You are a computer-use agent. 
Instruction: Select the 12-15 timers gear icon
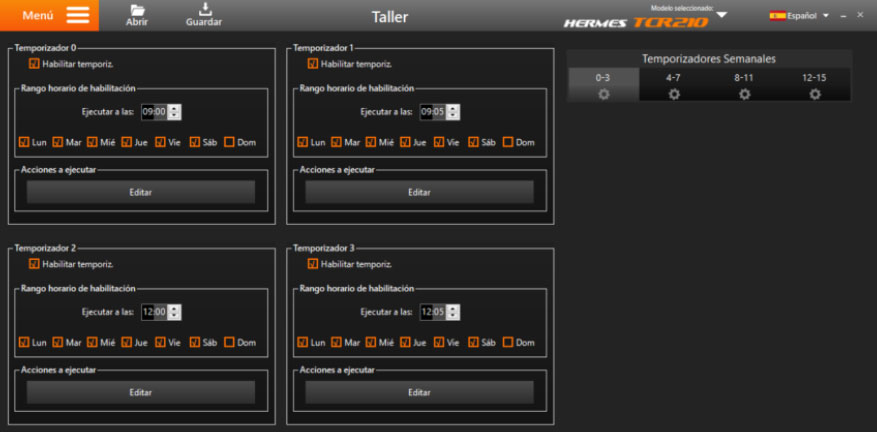[815, 94]
